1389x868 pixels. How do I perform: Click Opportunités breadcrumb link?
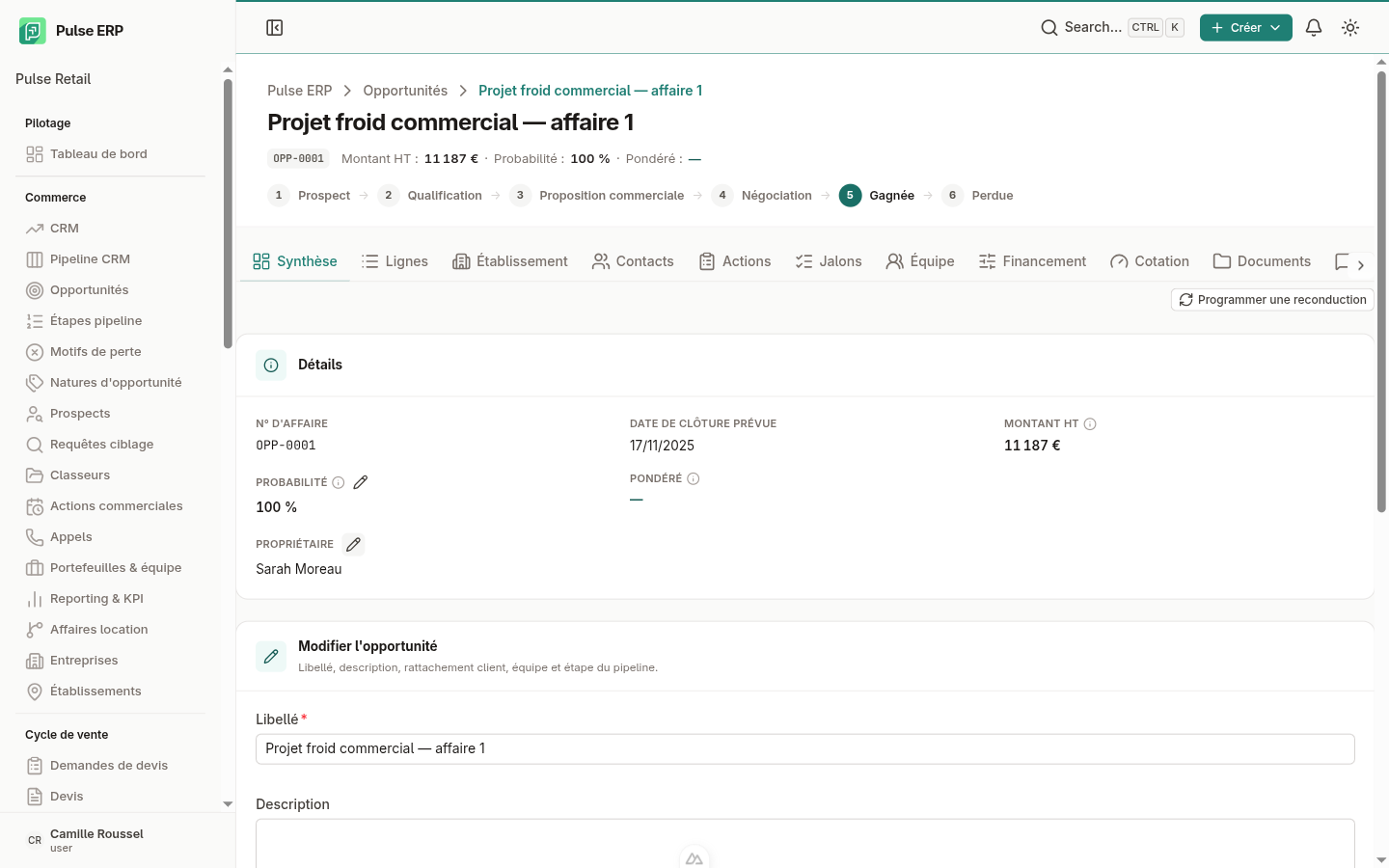pos(405,91)
